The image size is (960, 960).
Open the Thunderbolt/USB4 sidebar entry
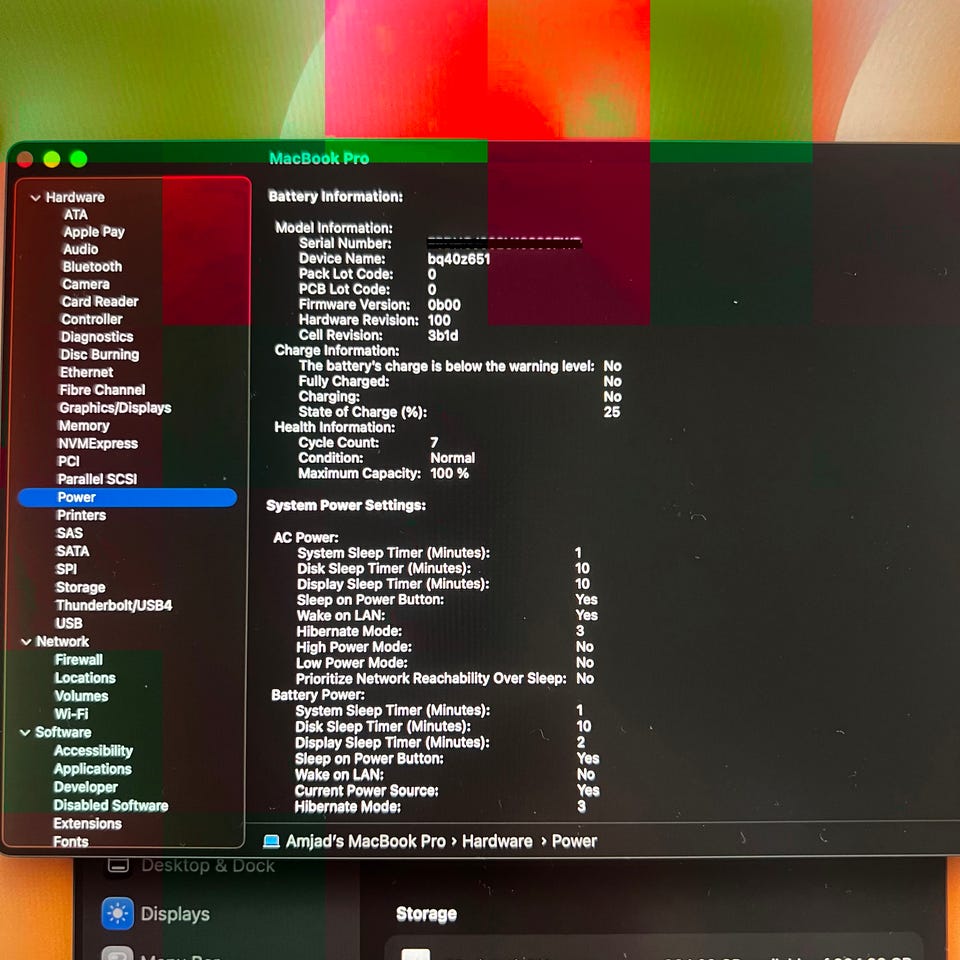pos(113,605)
